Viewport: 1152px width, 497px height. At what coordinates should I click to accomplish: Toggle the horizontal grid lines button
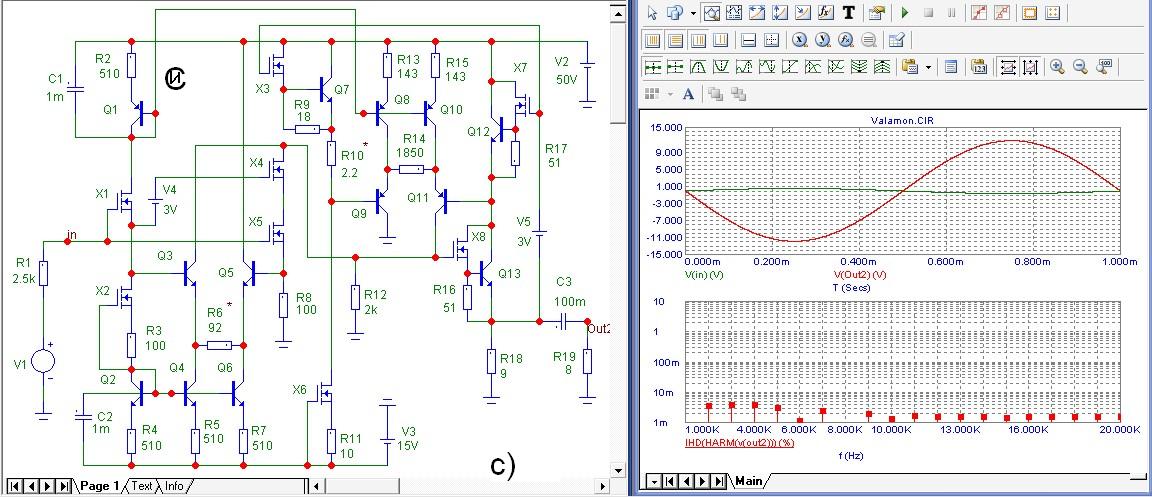pyautogui.click(x=675, y=40)
